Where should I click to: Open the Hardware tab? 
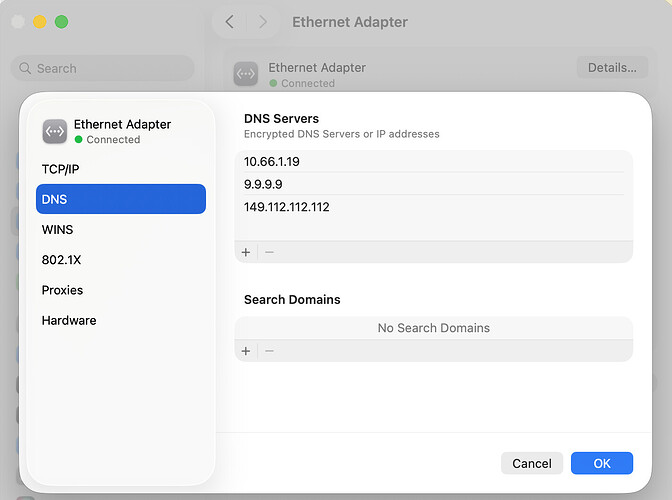click(69, 321)
